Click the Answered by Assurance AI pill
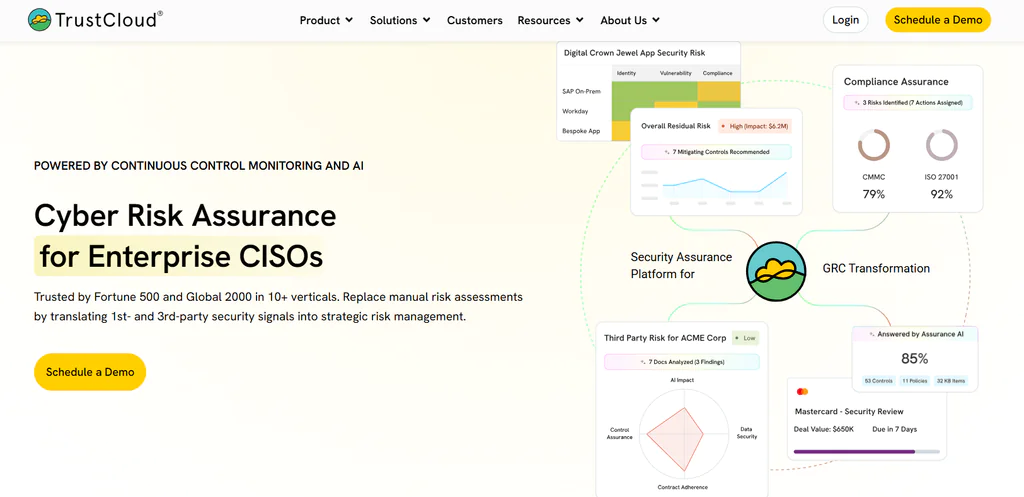Viewport: 1024px width, 497px height. (x=915, y=334)
